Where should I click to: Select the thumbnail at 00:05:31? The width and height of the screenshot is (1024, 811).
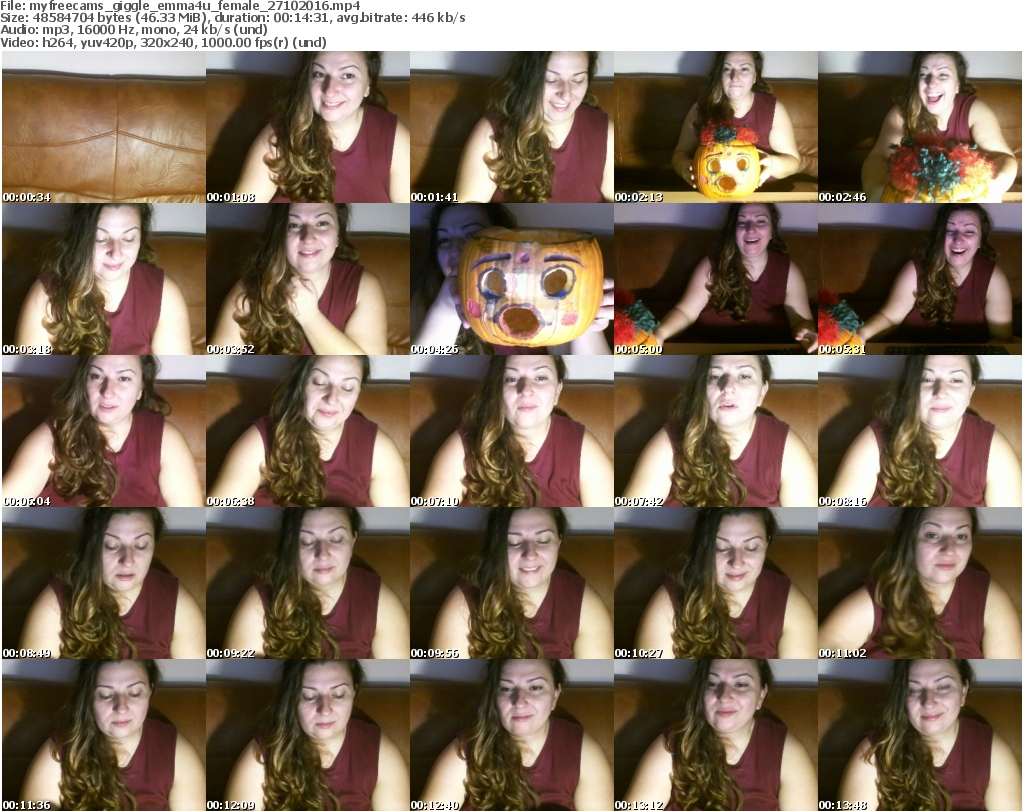pos(919,279)
